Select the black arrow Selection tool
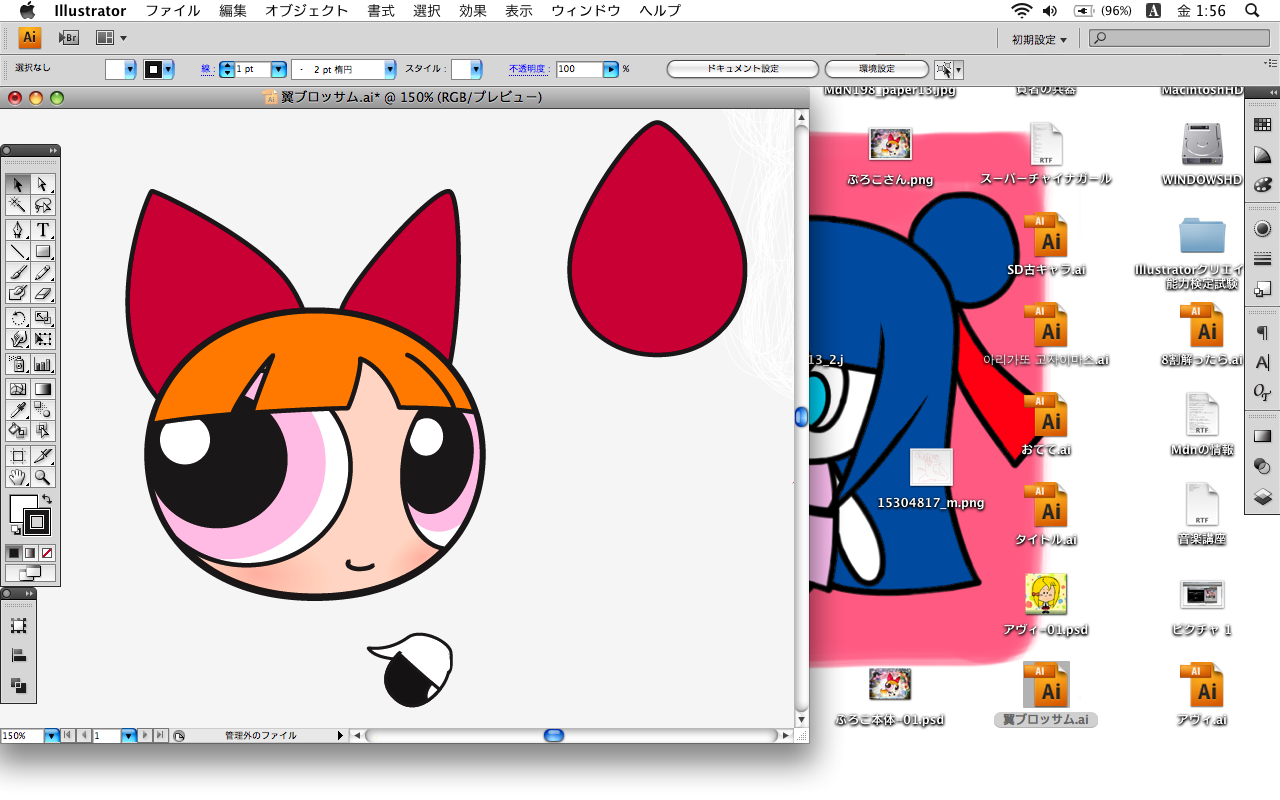Image resolution: width=1280 pixels, height=800 pixels. (x=18, y=184)
